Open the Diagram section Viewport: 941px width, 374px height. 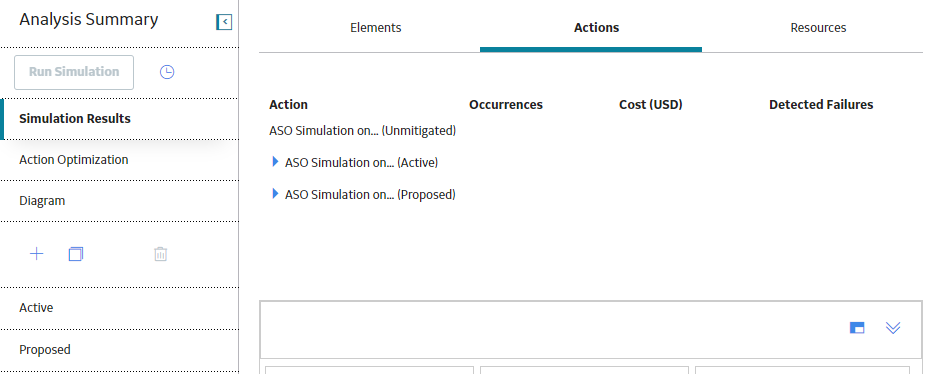click(x=119, y=201)
